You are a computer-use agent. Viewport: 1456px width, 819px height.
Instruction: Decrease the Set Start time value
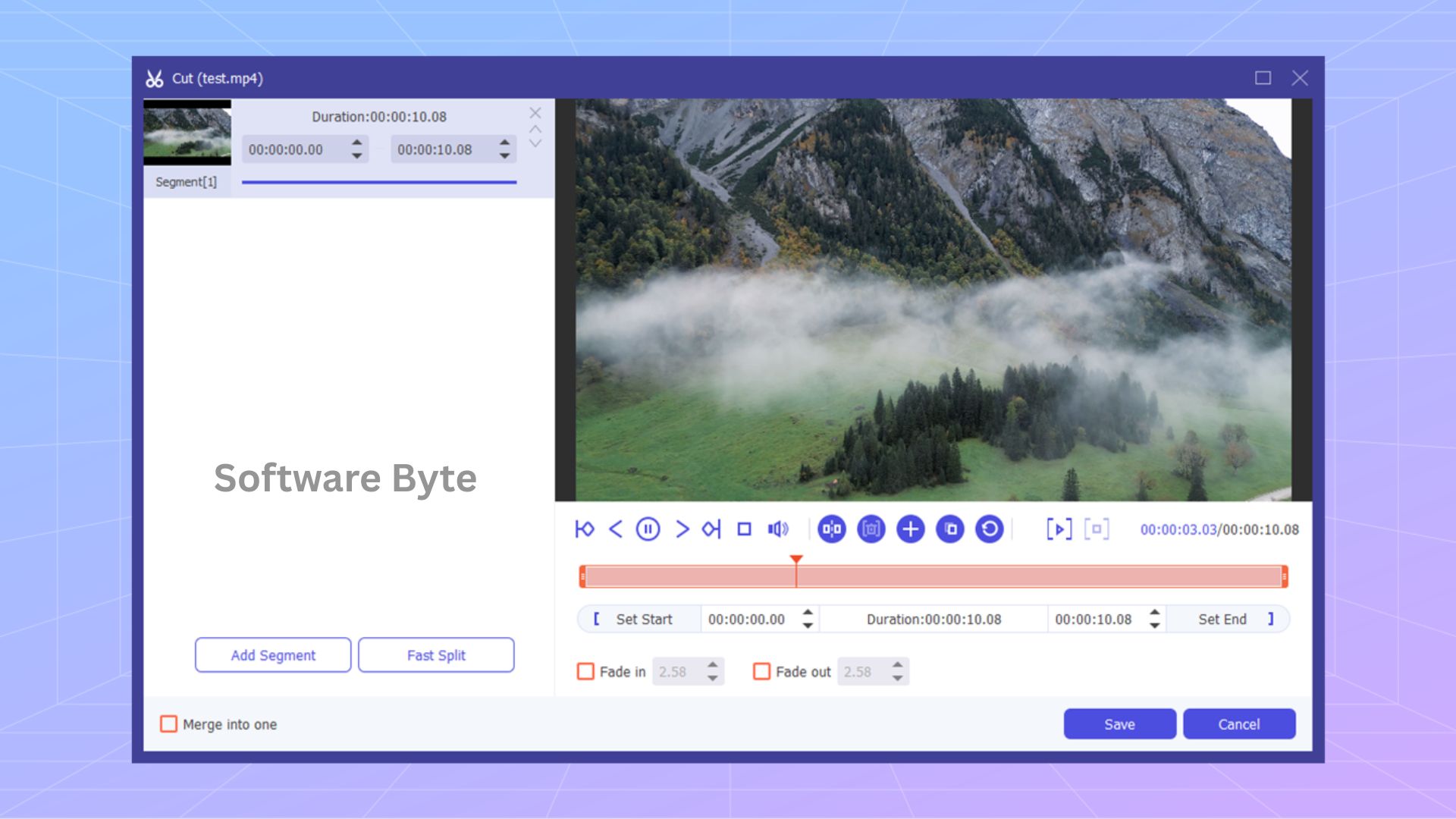[808, 626]
